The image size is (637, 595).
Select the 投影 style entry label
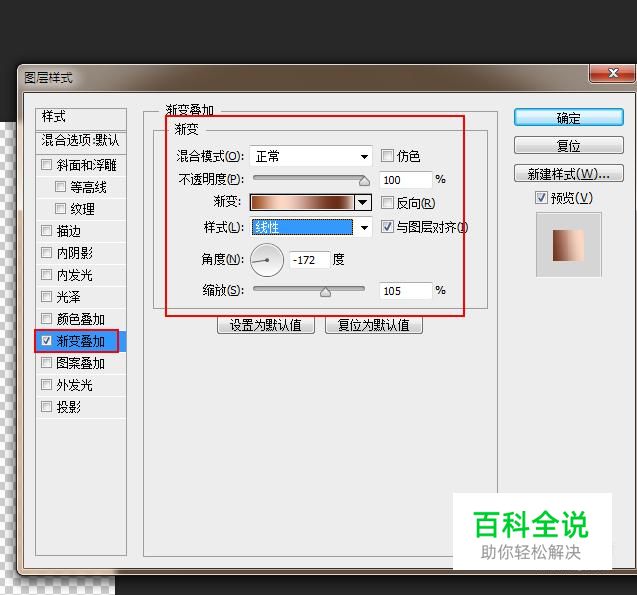(69, 407)
